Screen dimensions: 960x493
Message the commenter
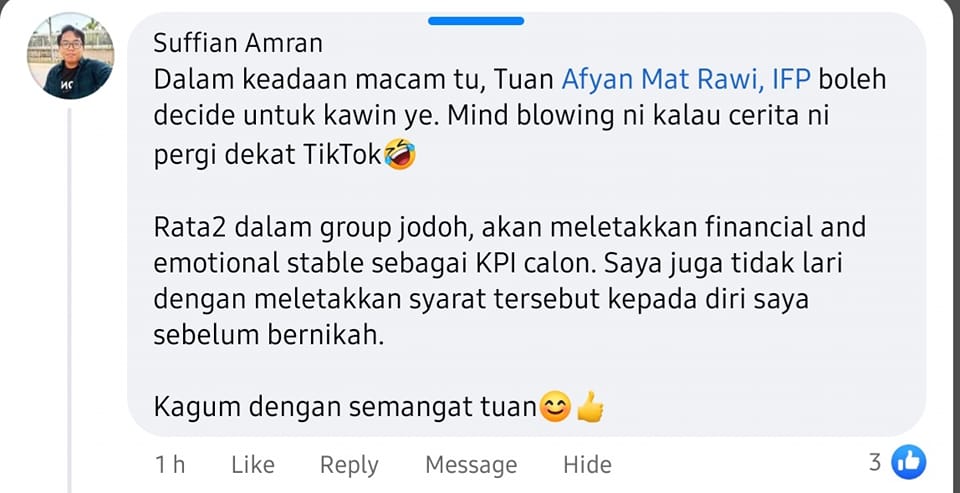tap(471, 465)
